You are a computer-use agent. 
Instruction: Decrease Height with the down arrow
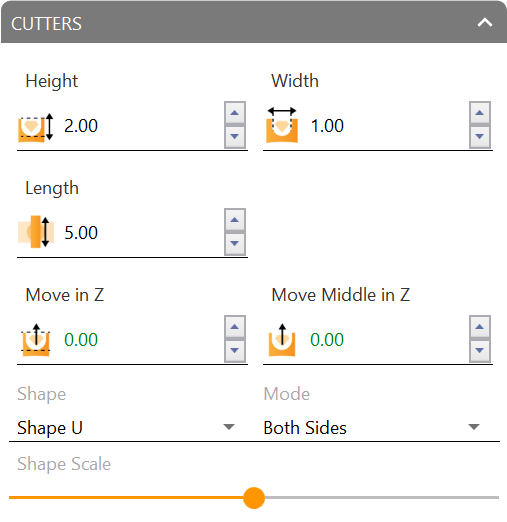pyautogui.click(x=235, y=137)
